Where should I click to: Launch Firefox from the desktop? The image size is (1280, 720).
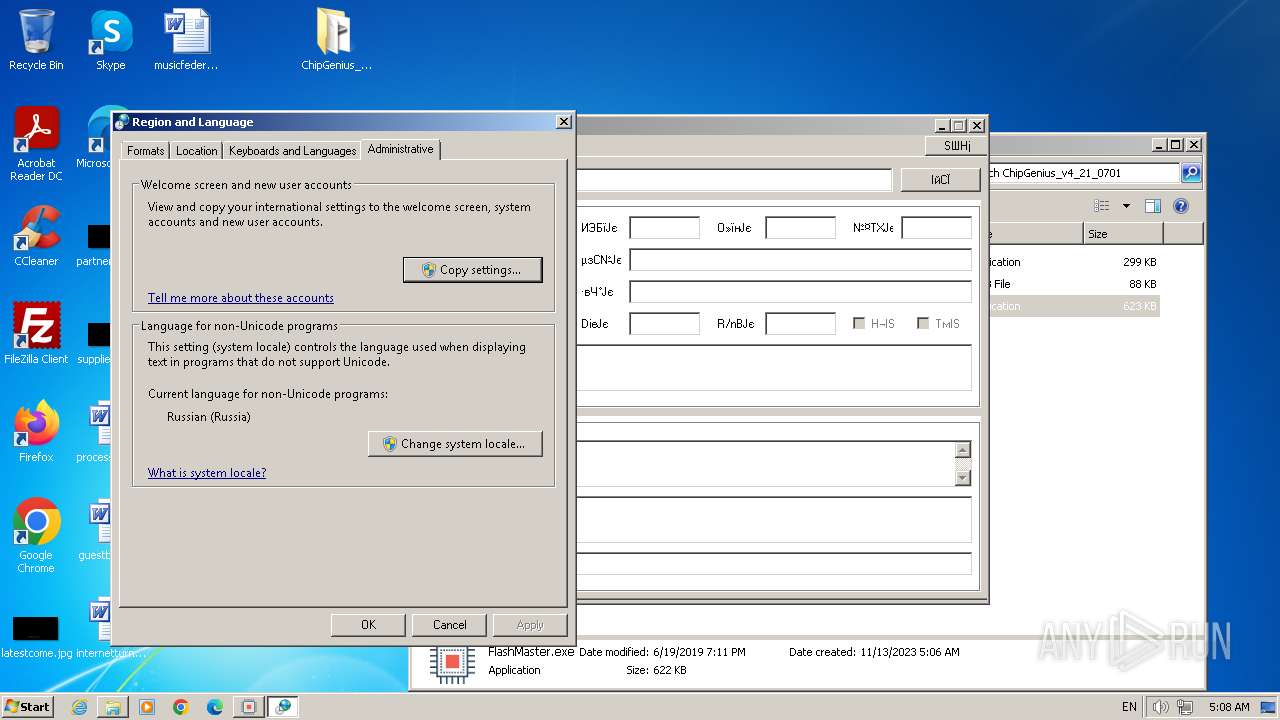36,431
